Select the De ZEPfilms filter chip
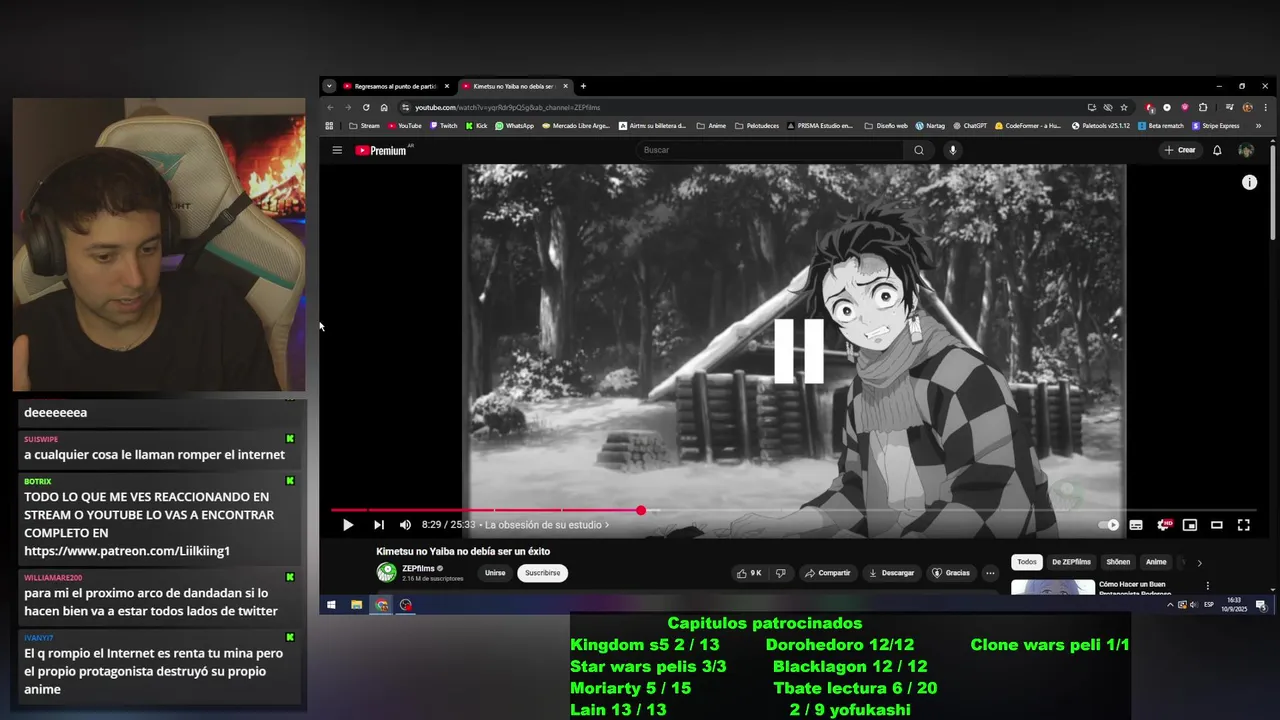 1071,562
